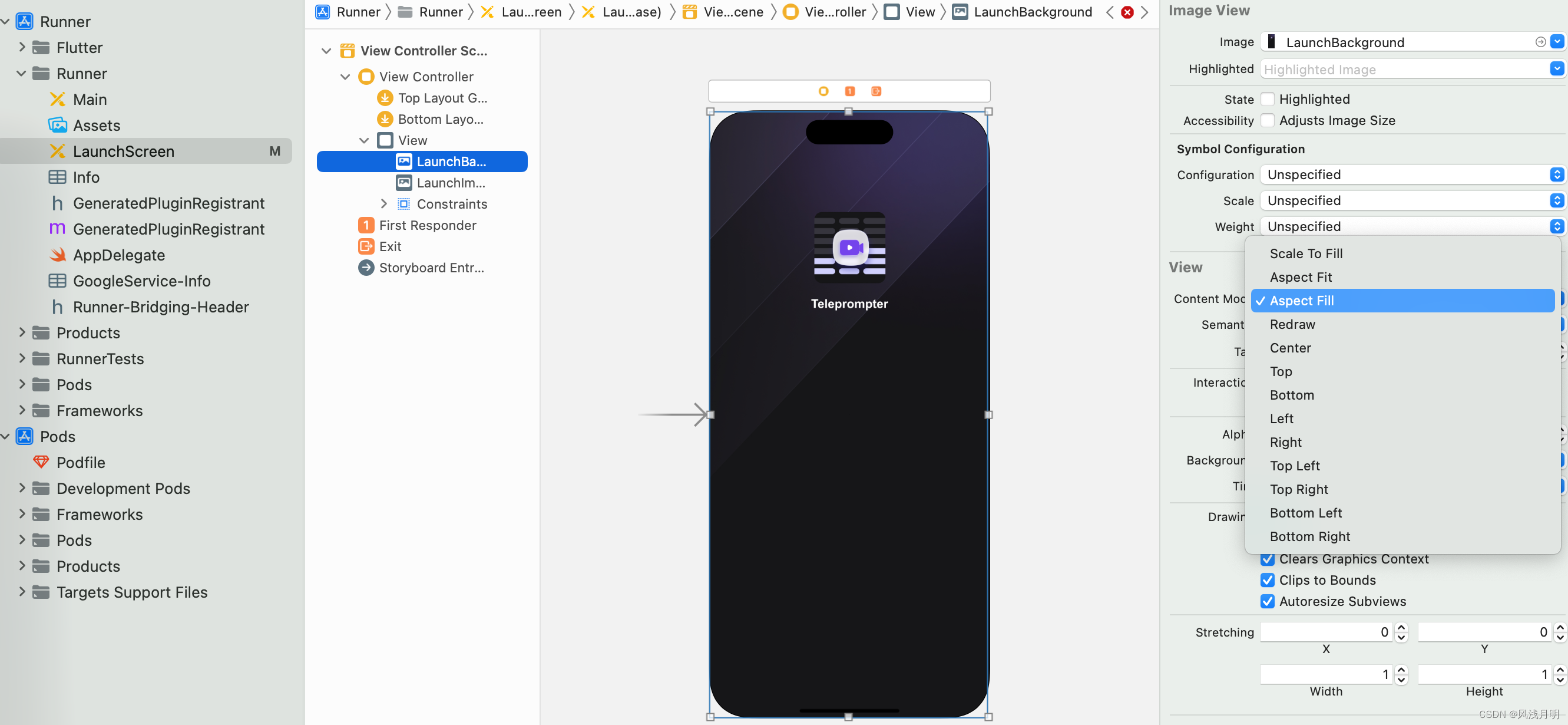Select the Assets catalog
The image size is (1568, 725).
pyautogui.click(x=96, y=126)
